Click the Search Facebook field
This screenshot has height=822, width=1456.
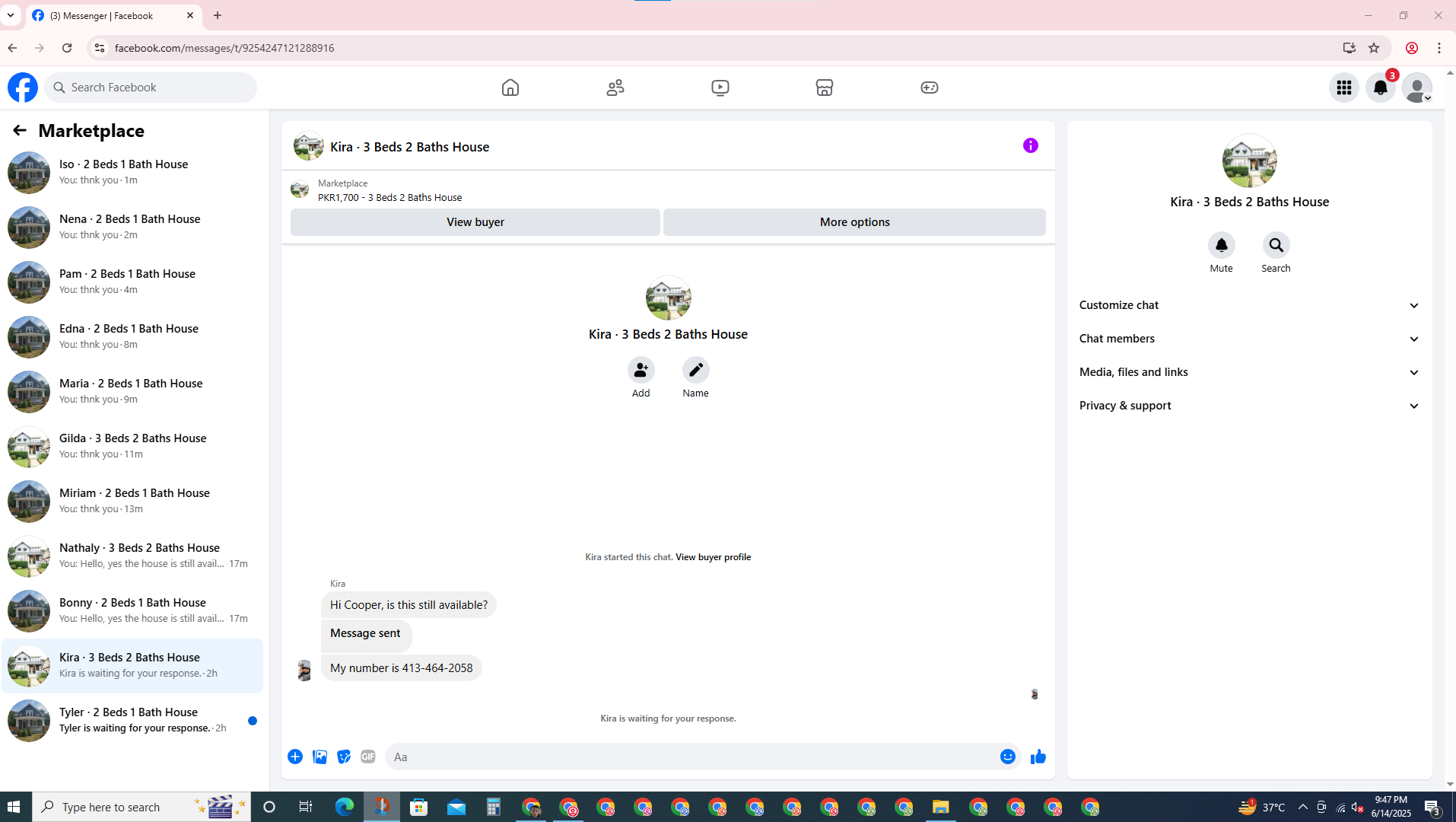151,88
